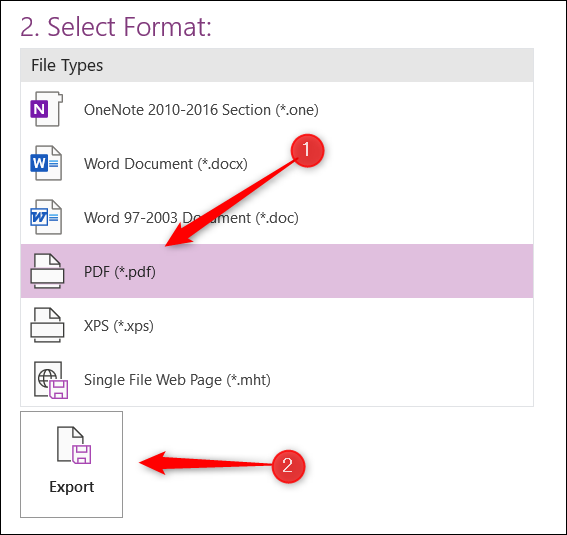The width and height of the screenshot is (567, 535).
Task: Choose XPS (*.xps) file type
Action: point(119,326)
